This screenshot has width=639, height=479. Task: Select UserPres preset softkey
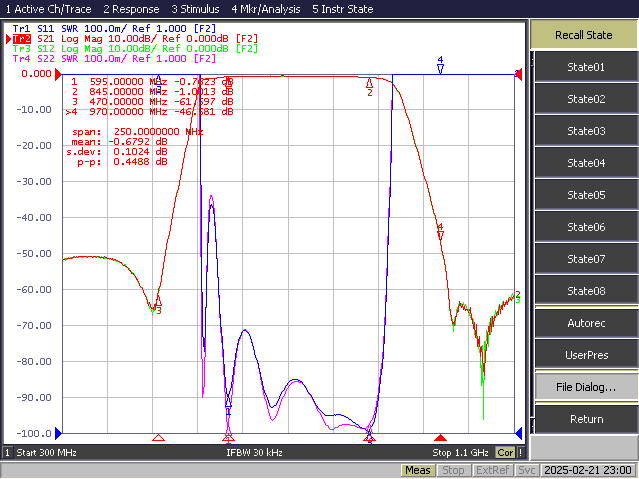click(586, 355)
